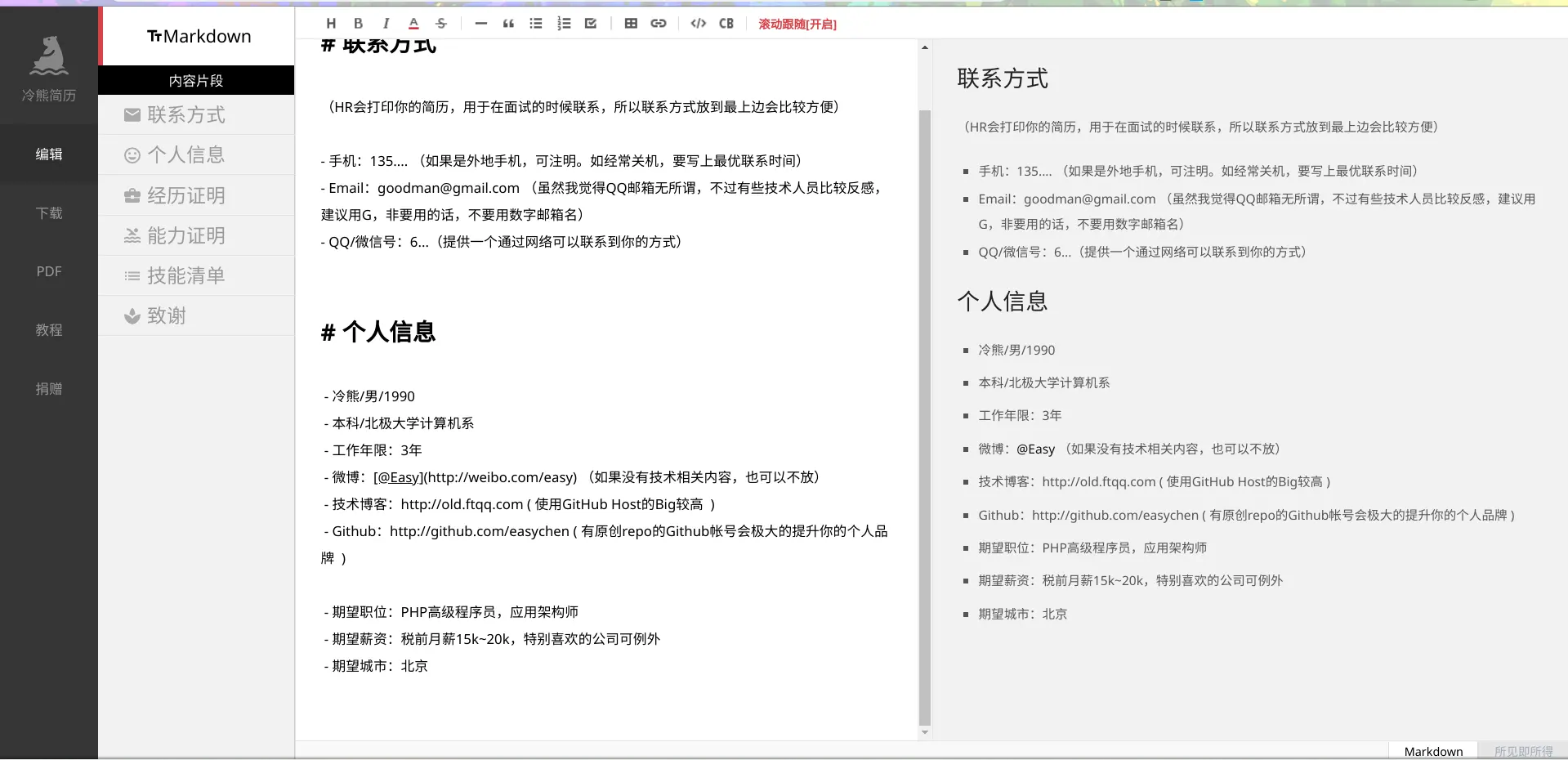
Task: Click editor line starting '- 技术博客'
Action: coord(520,504)
